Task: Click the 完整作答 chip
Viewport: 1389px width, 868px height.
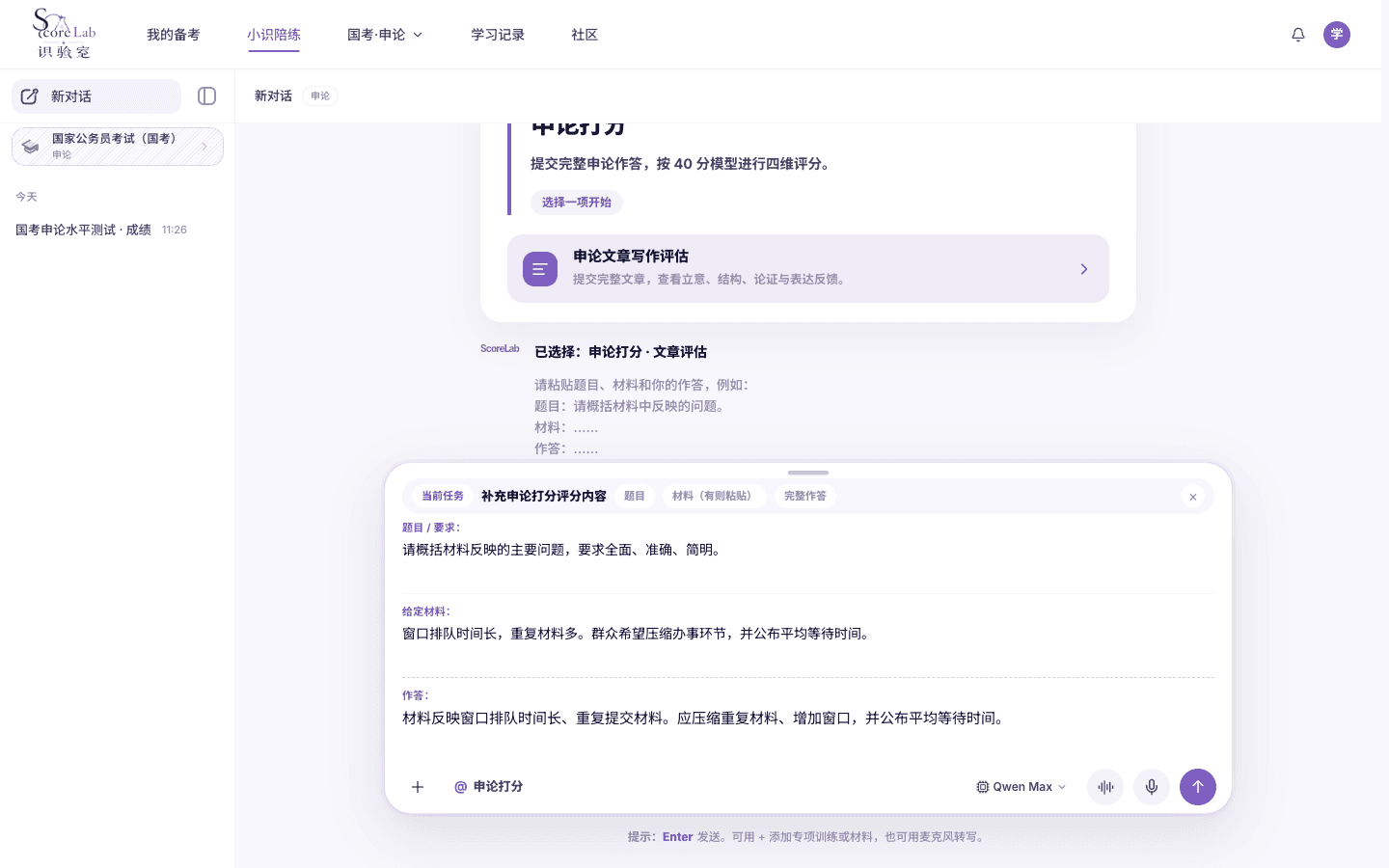Action: pyautogui.click(x=805, y=496)
